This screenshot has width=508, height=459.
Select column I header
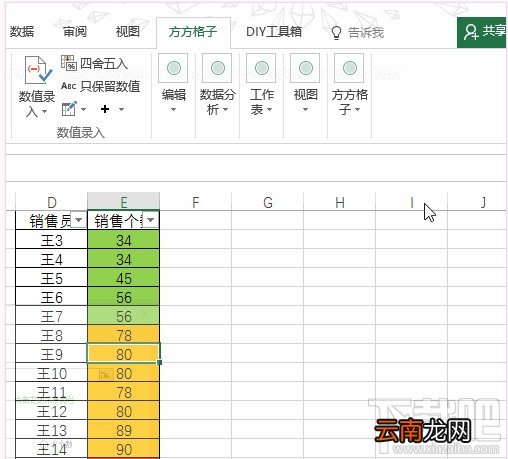[x=412, y=202]
